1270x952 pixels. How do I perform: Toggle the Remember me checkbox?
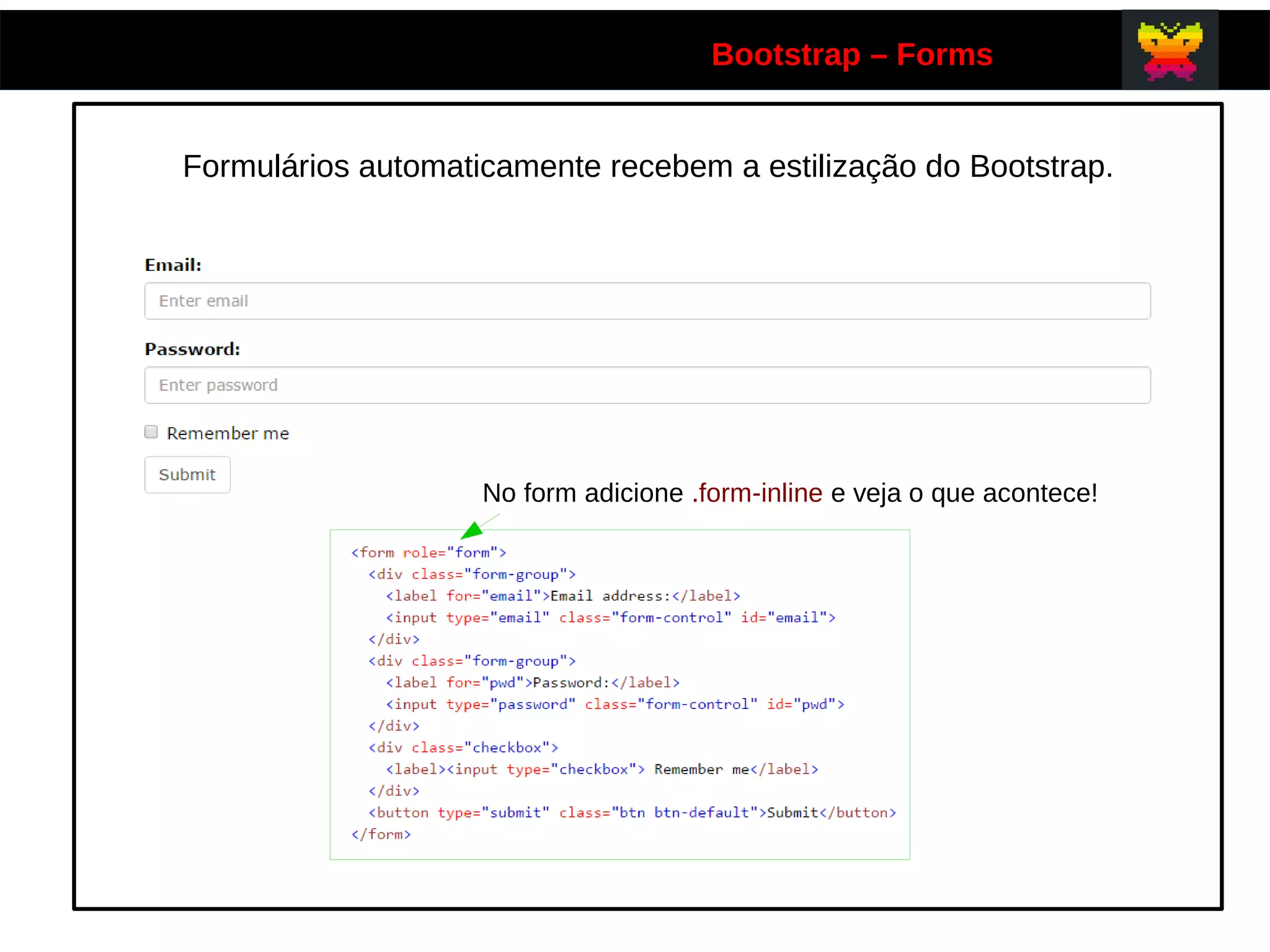(x=151, y=432)
